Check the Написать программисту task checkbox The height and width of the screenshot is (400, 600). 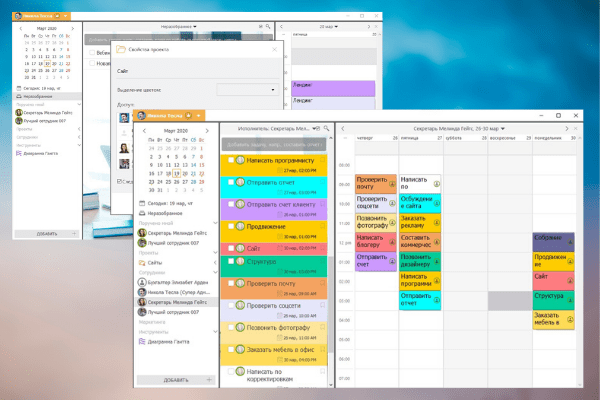[x=230, y=160]
